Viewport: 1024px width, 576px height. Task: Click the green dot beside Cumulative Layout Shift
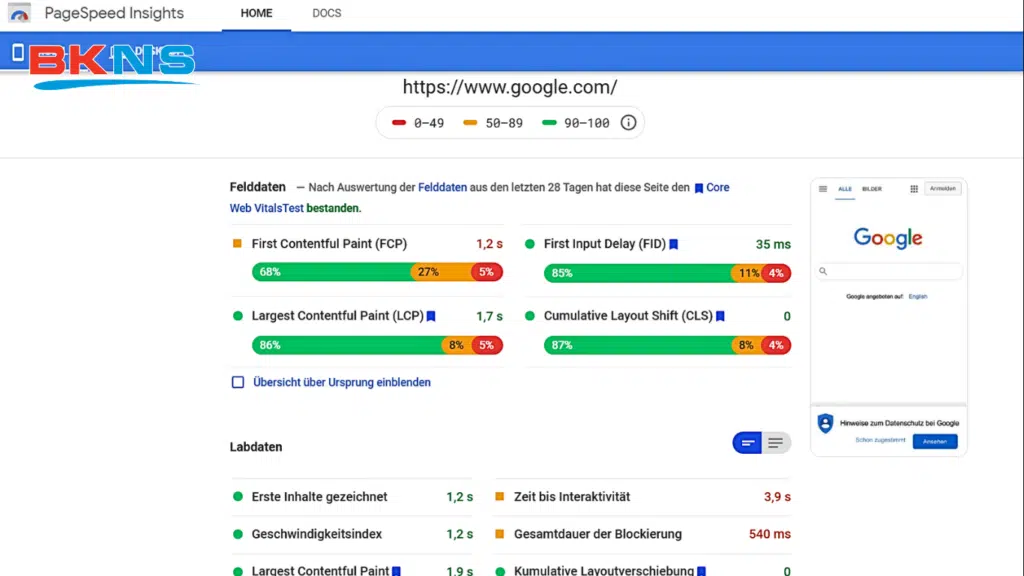[x=530, y=315]
